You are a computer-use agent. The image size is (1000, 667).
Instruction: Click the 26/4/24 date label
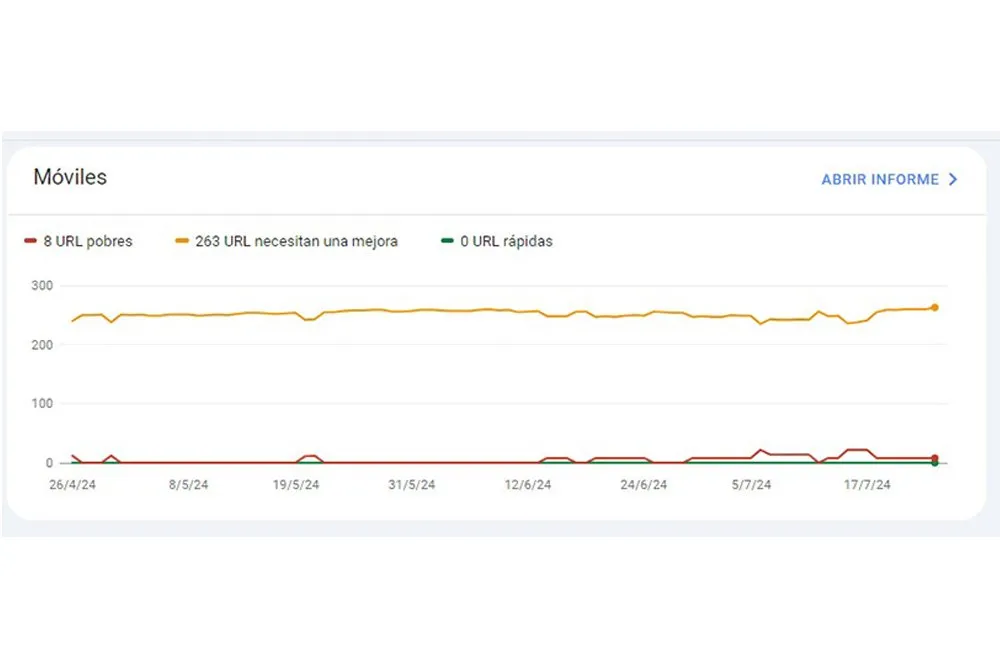(72, 485)
